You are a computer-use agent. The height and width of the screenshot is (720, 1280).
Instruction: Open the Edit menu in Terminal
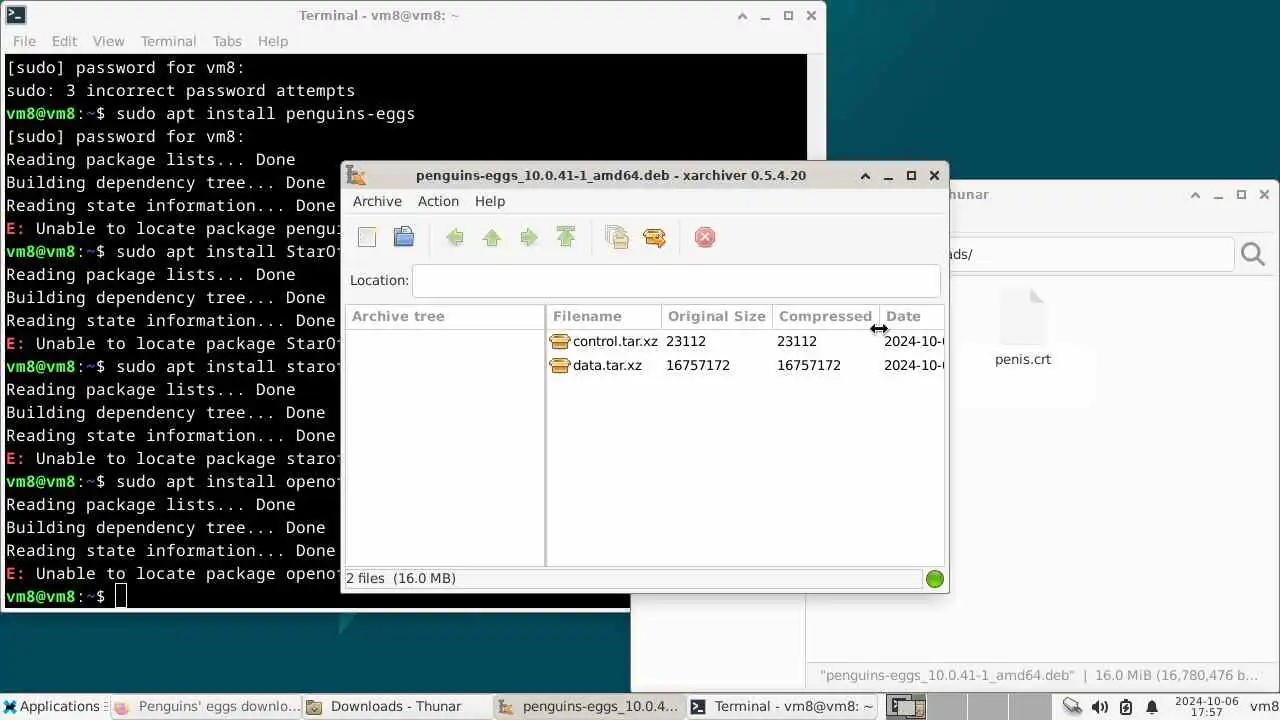[x=64, y=41]
